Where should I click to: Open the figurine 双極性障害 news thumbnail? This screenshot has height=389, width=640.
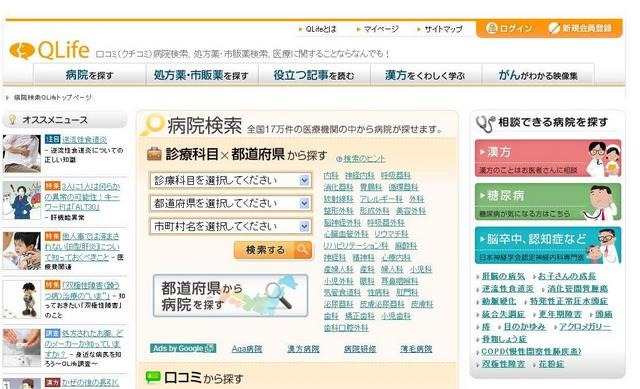[22, 300]
